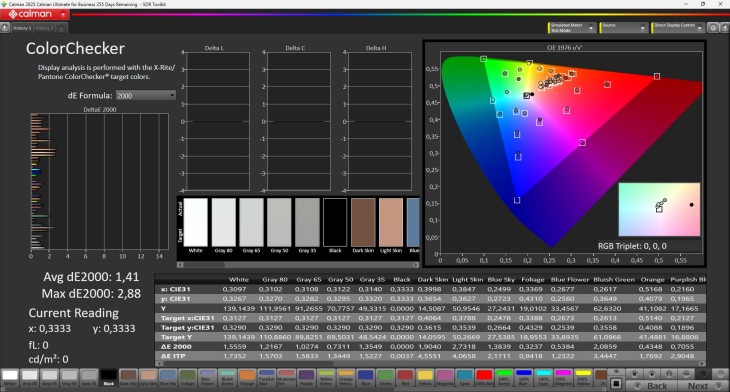
Task: Go to previous page with Back
Action: click(x=651, y=385)
